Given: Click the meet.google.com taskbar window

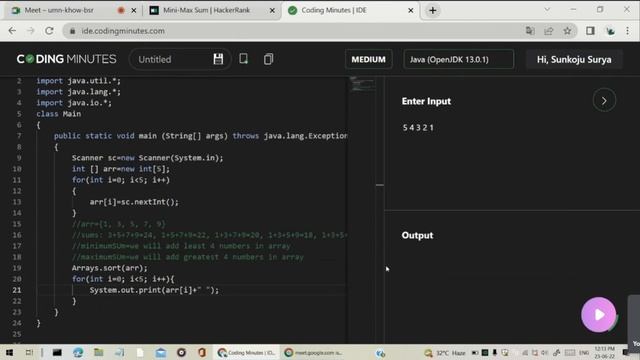Looking at the screenshot, I should tap(314, 352).
